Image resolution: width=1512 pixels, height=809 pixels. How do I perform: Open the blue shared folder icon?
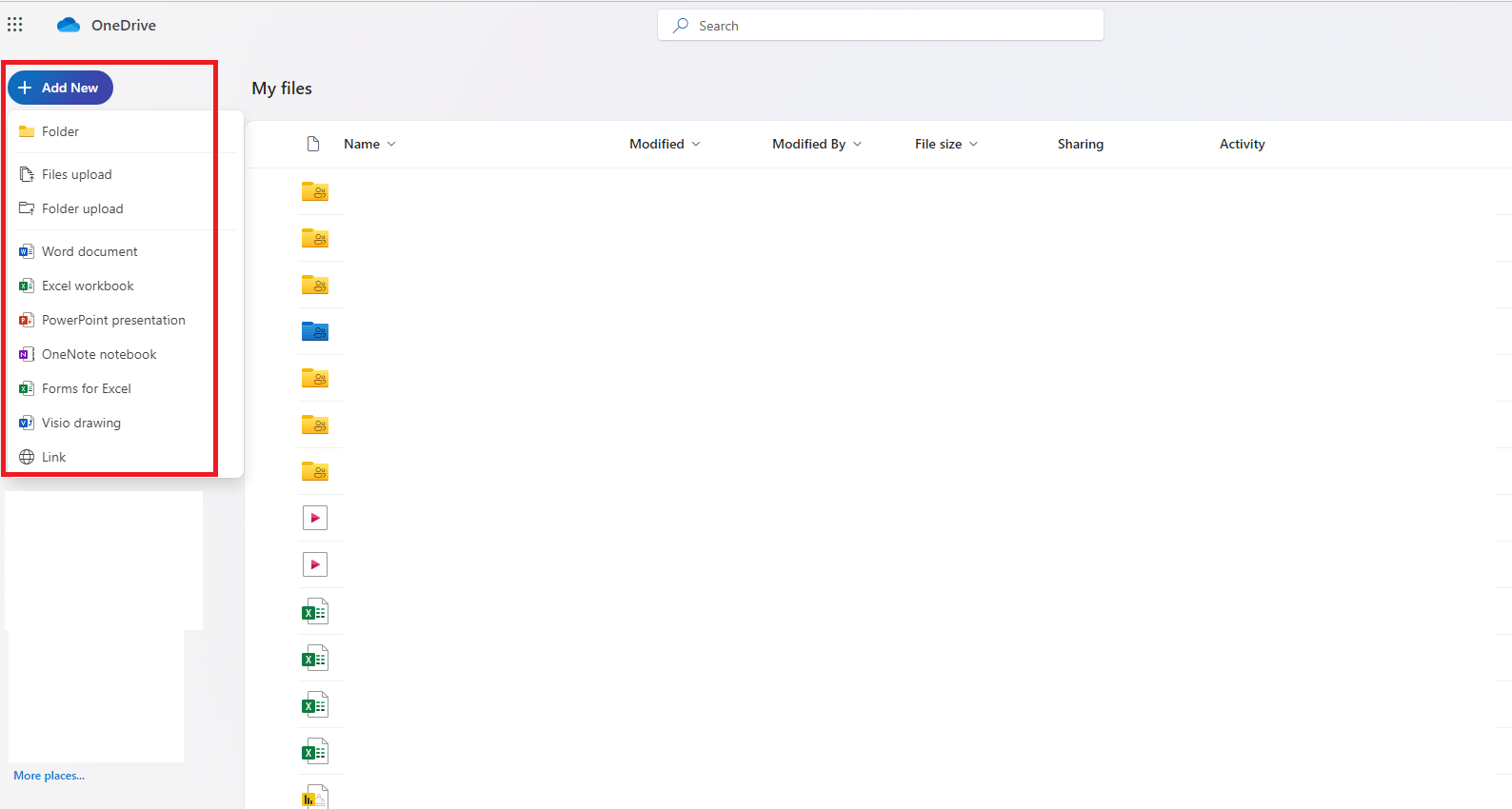tap(315, 331)
